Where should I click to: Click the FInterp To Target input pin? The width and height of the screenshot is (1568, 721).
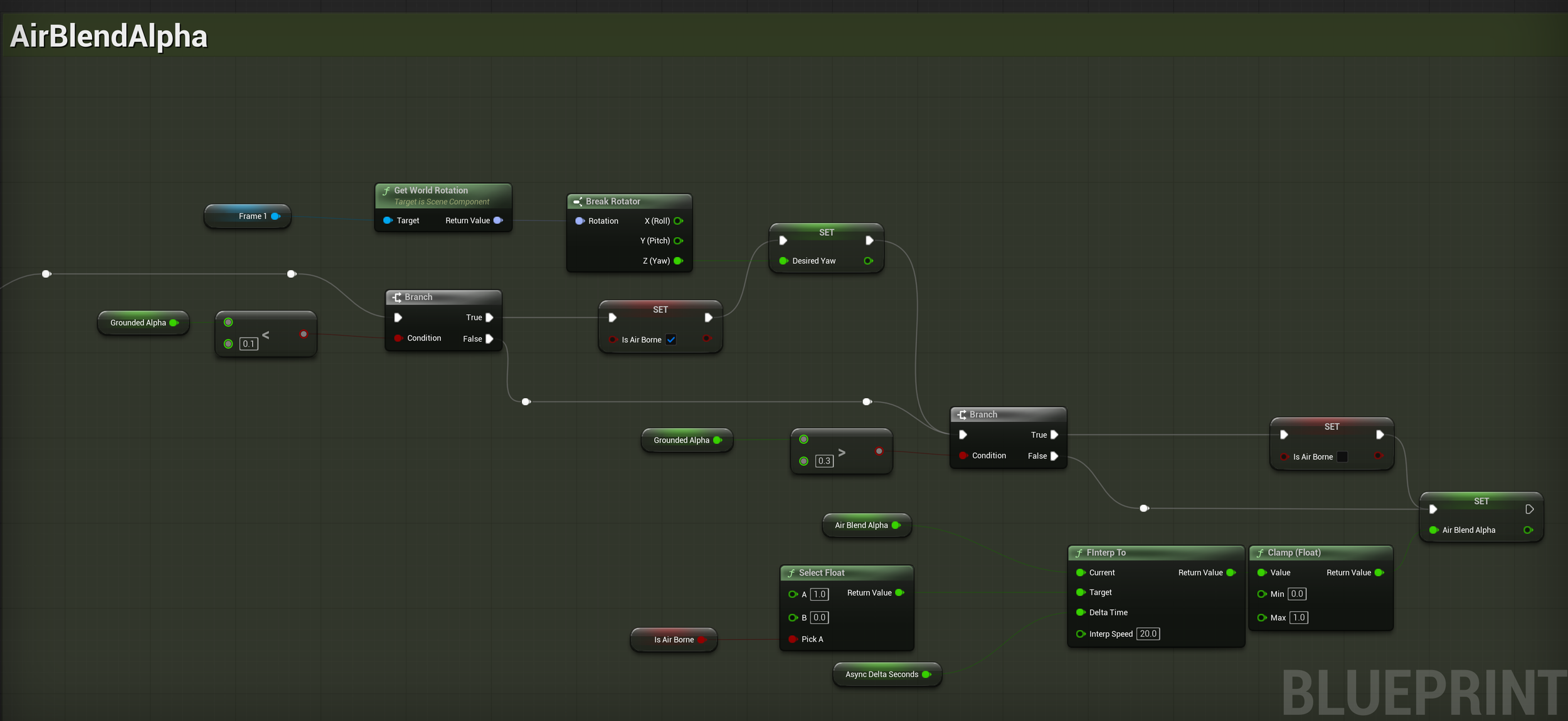pyautogui.click(x=1081, y=592)
